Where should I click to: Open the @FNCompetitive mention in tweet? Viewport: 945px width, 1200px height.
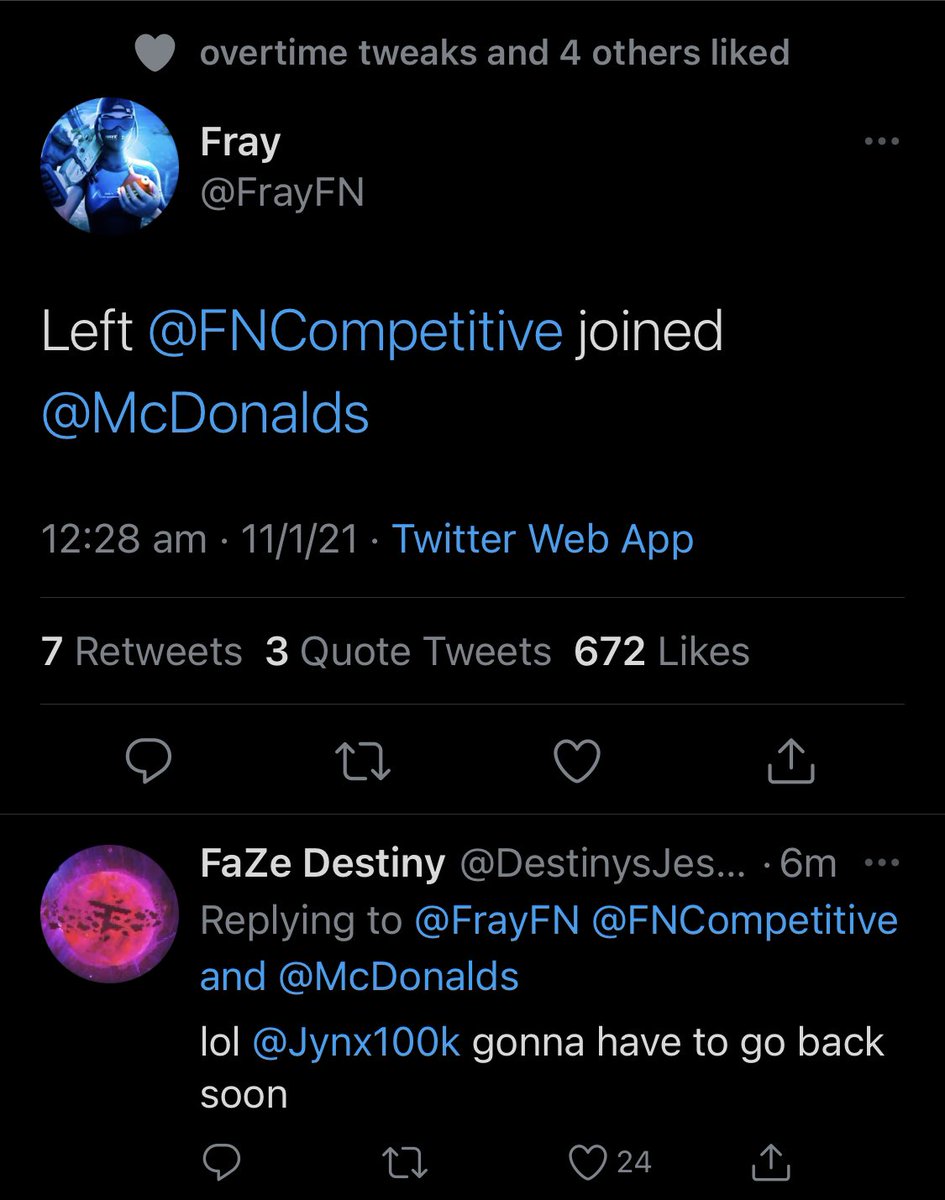tap(355, 331)
